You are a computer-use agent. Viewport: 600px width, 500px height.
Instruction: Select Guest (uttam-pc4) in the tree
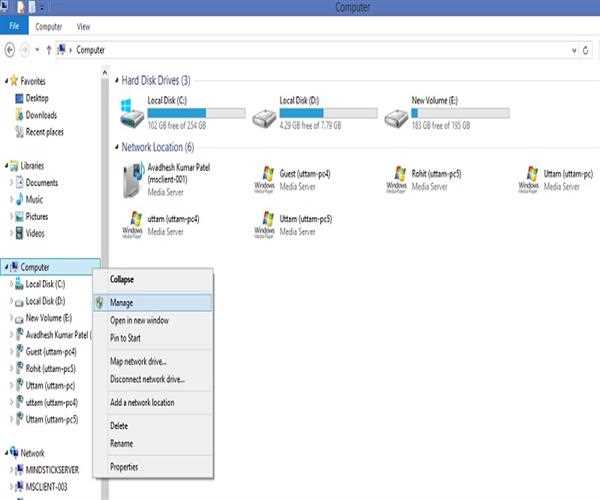tap(51, 352)
